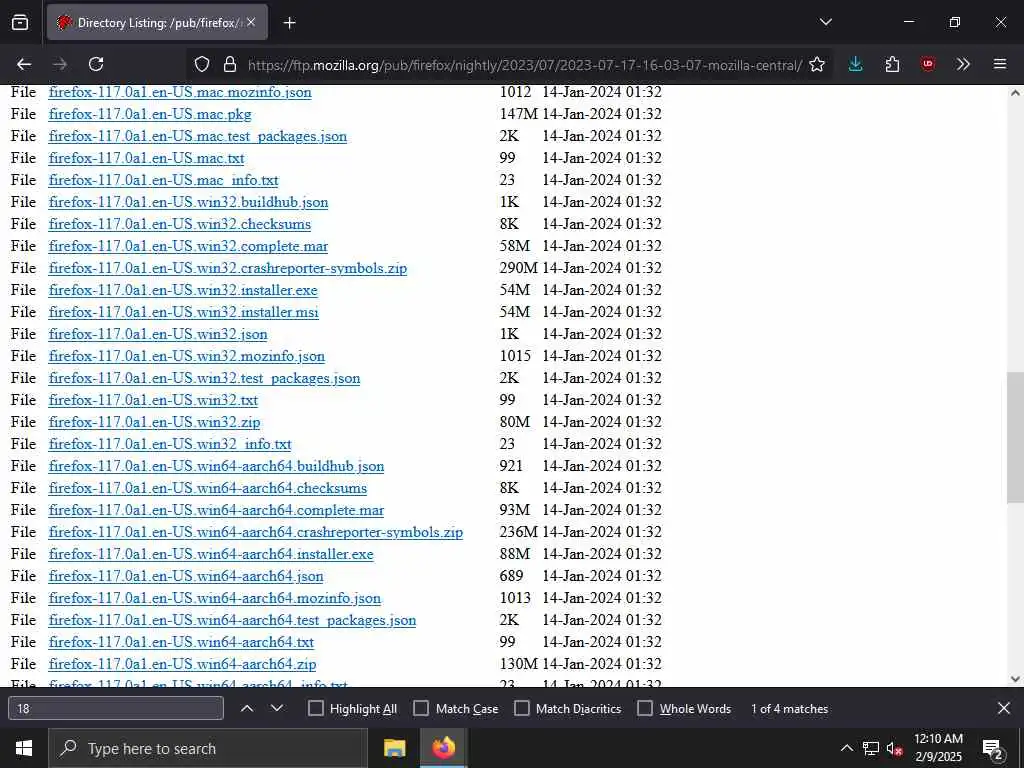Download win32.crashreporter-symbols.zip
Image resolution: width=1024 pixels, height=768 pixels.
pos(228,268)
